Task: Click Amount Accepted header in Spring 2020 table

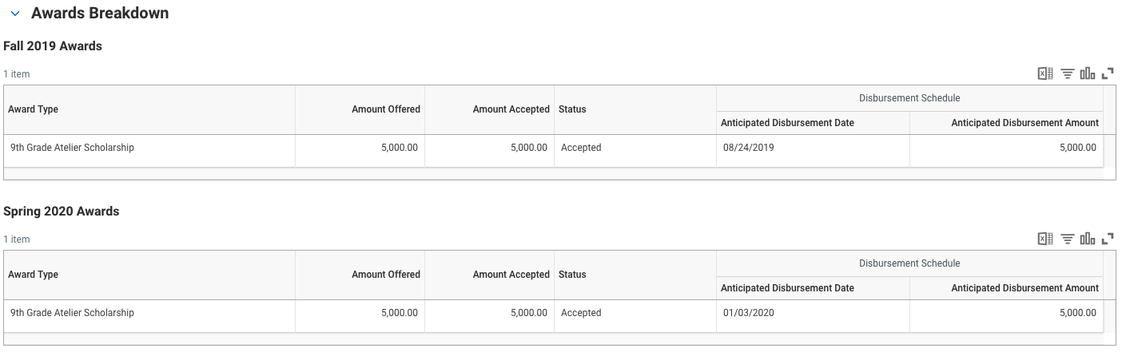Action: click(x=511, y=274)
